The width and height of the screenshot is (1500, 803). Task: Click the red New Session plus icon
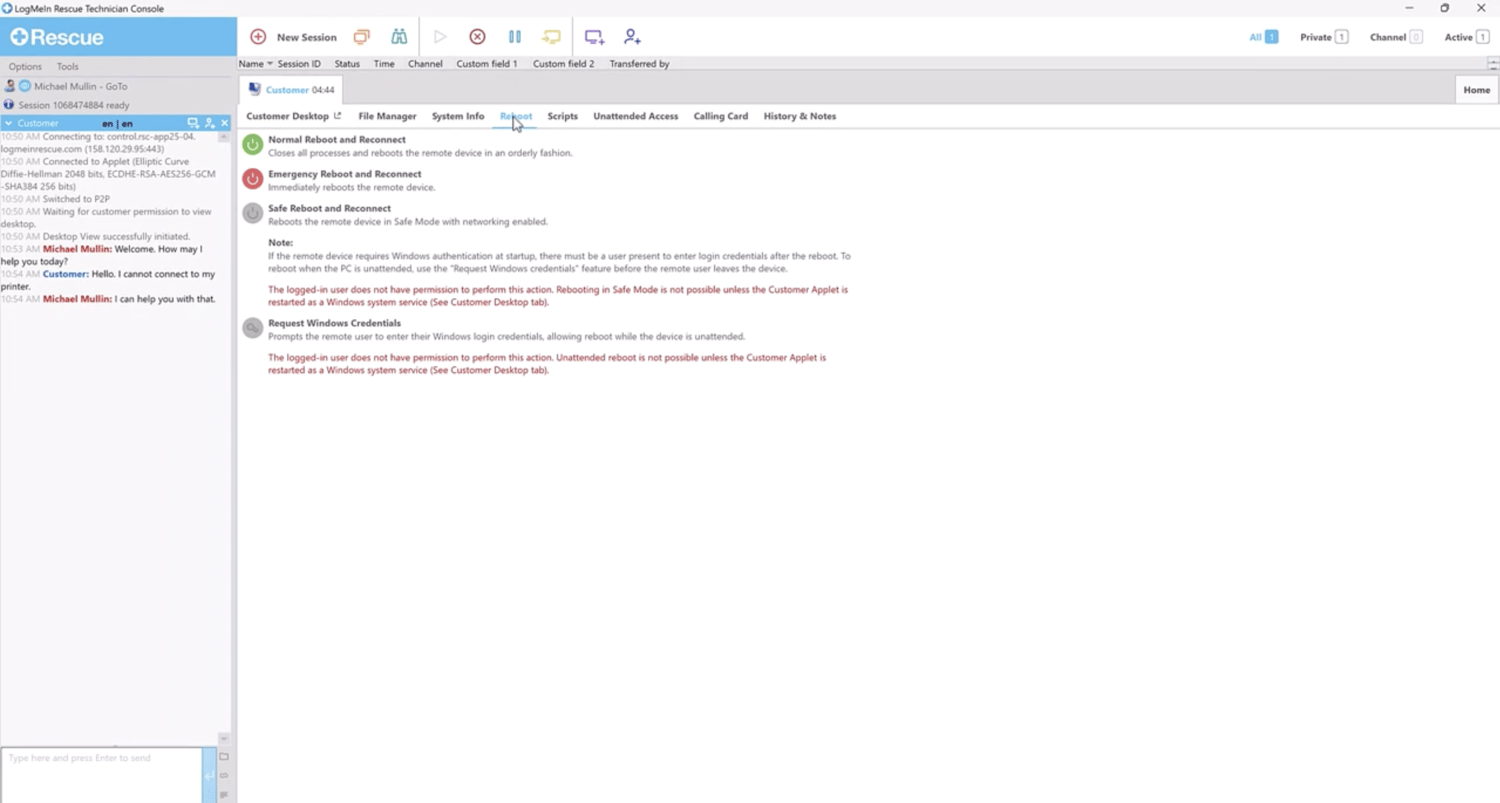258,37
